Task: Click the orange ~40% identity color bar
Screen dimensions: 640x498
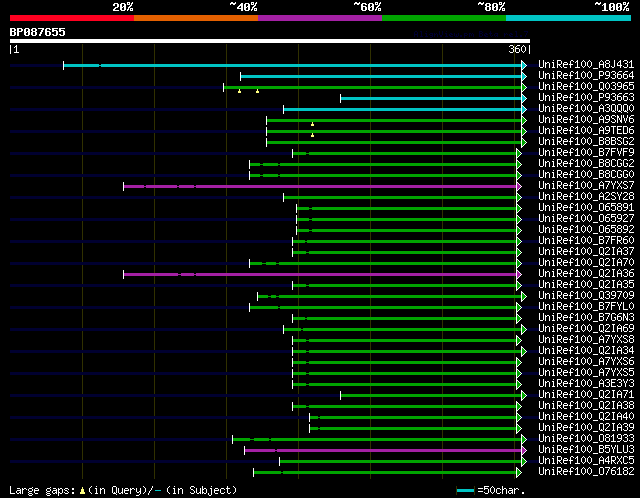Action: click(x=196, y=18)
